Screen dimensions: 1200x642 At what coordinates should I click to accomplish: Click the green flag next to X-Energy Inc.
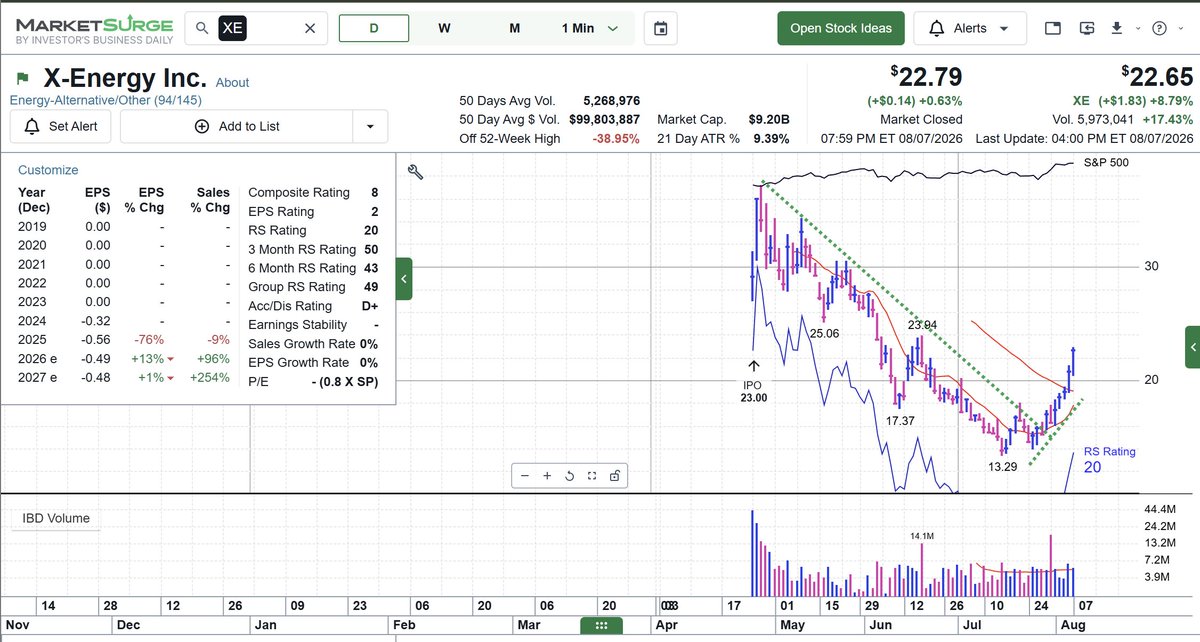[x=22, y=78]
